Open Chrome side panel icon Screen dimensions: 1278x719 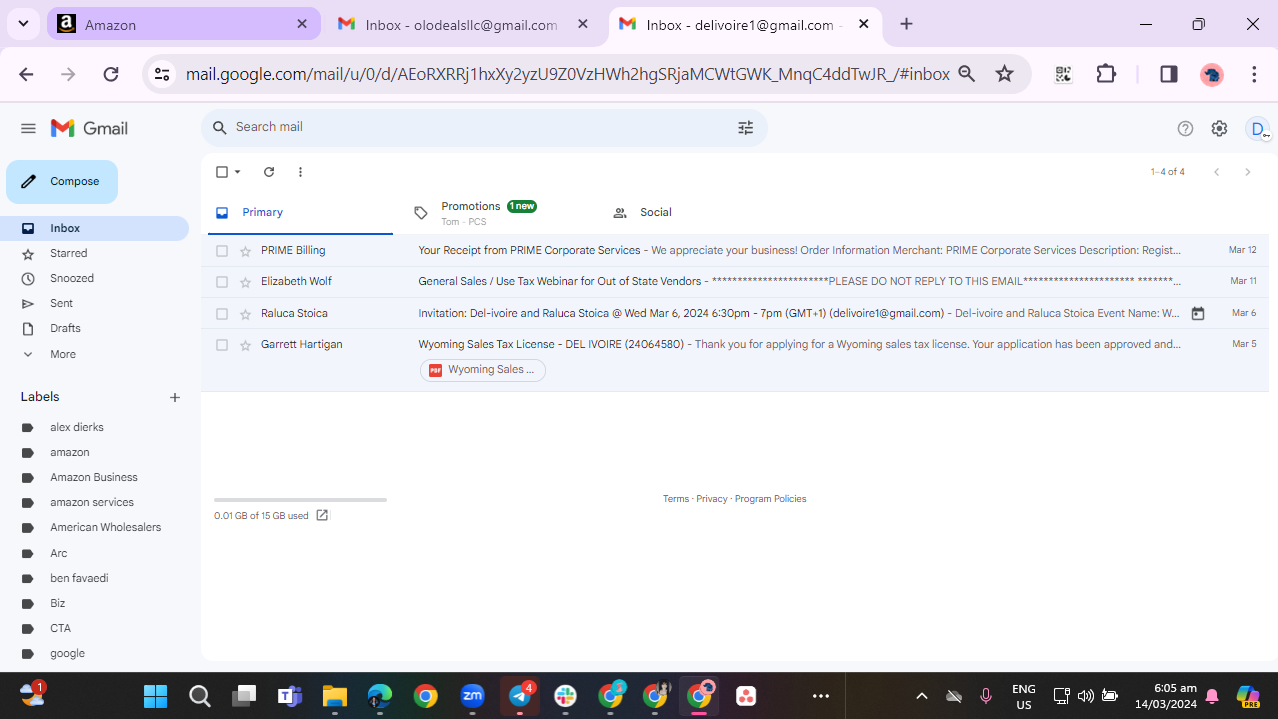pyautogui.click(x=1168, y=74)
